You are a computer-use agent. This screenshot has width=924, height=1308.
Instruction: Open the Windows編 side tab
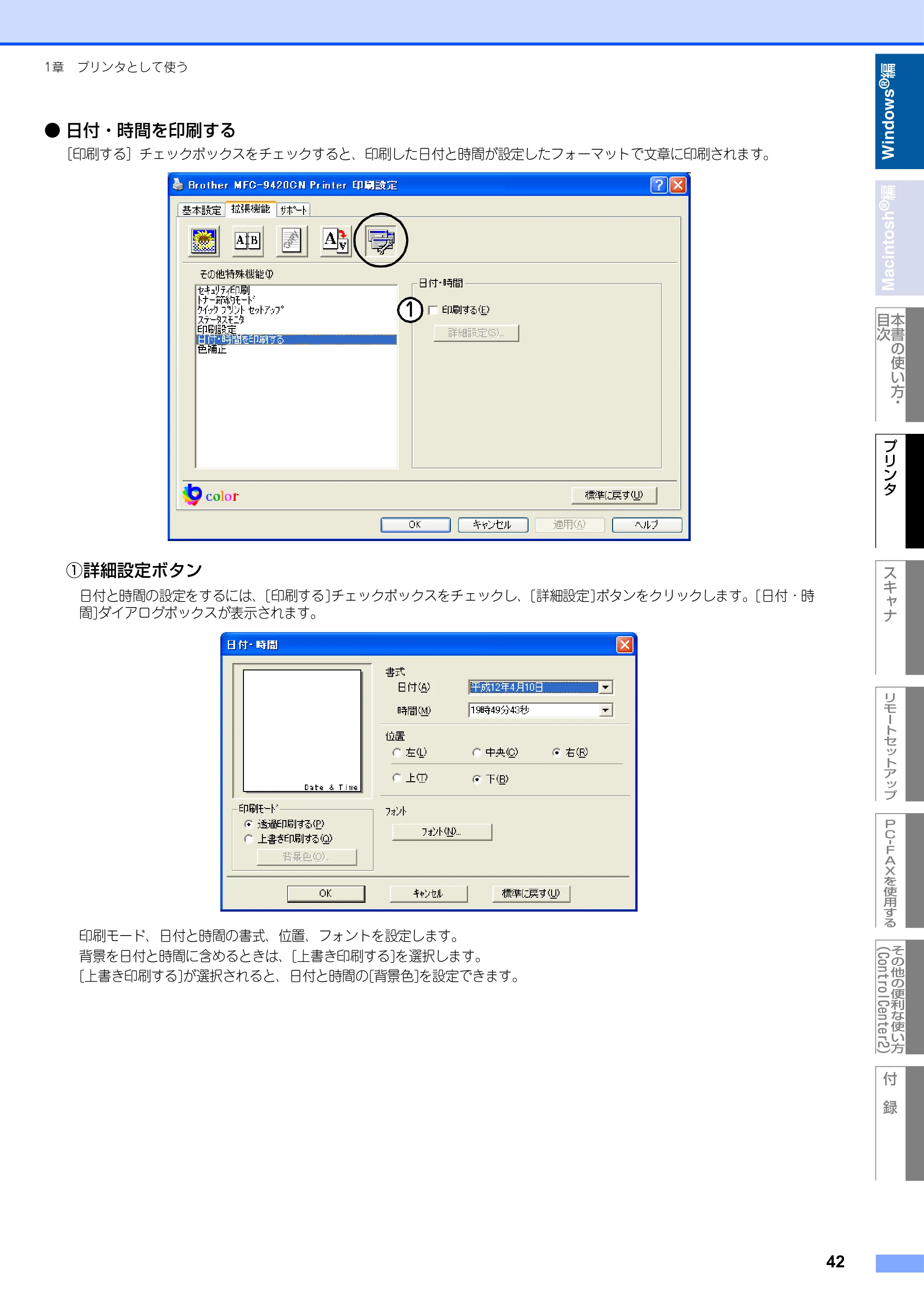(900, 112)
